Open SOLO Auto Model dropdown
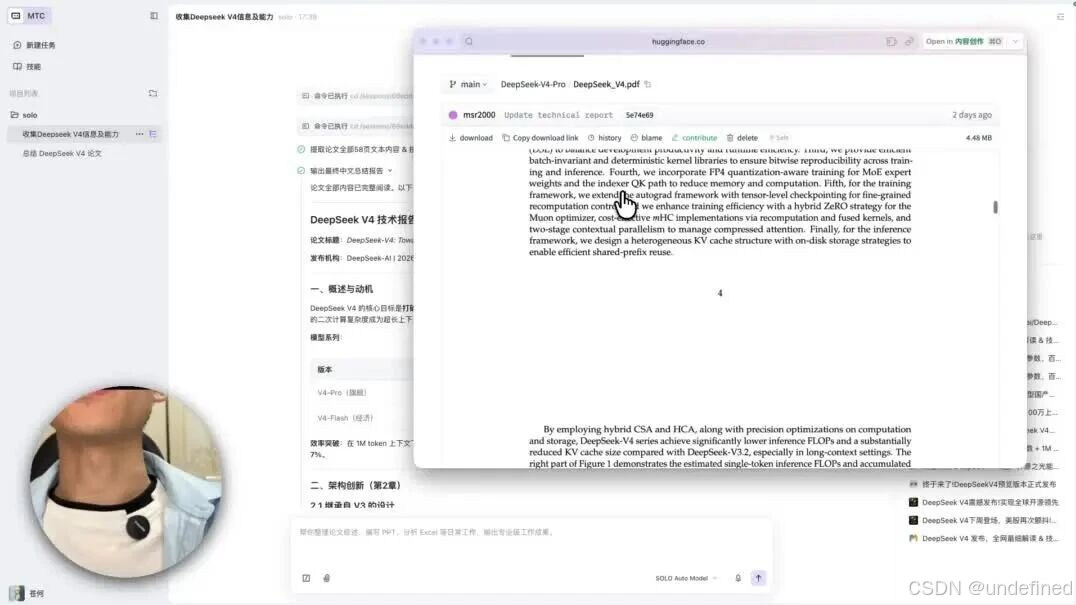Screen dimensions: 1076x605 coord(686,578)
